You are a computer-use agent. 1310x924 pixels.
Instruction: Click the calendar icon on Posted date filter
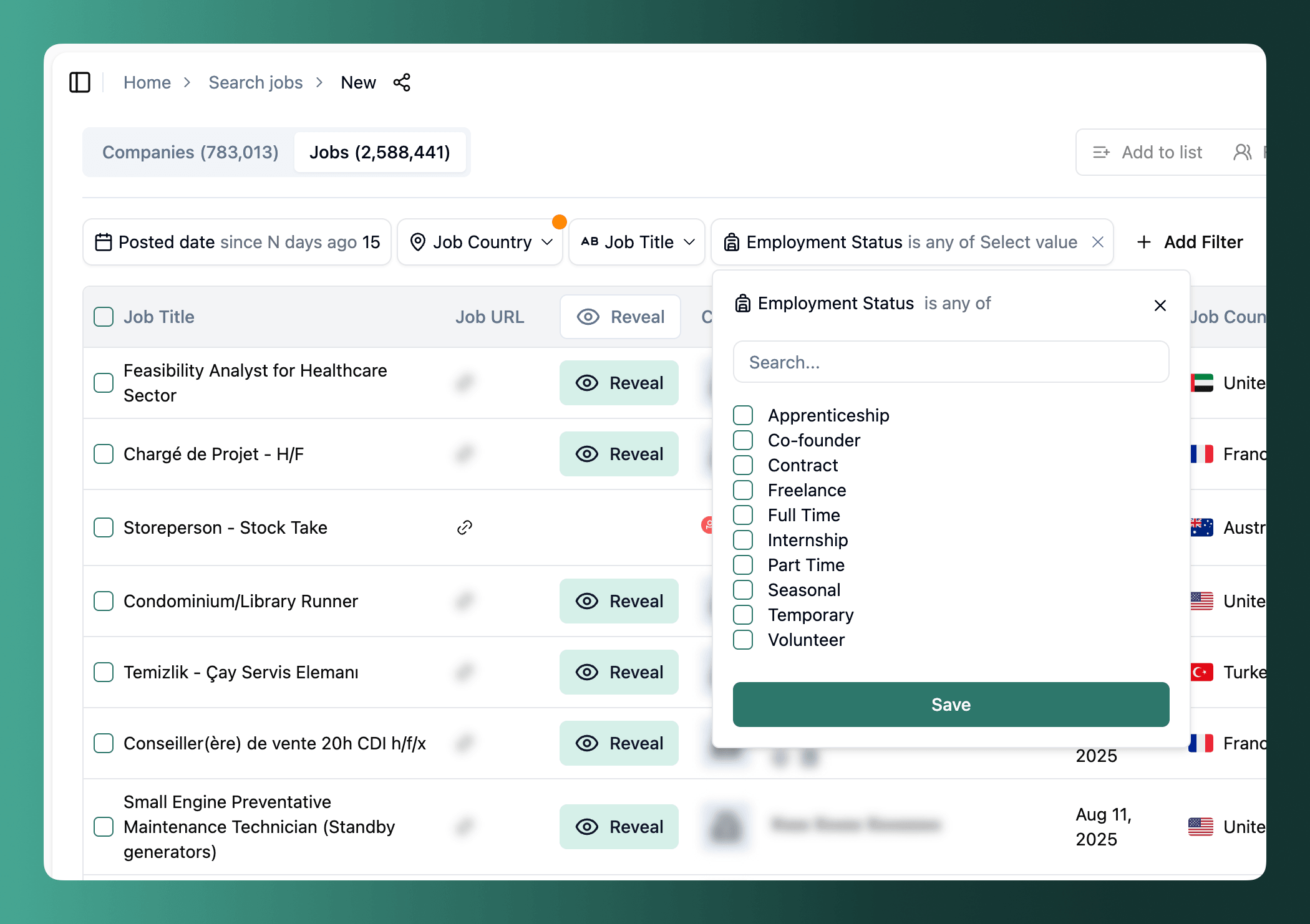(103, 242)
